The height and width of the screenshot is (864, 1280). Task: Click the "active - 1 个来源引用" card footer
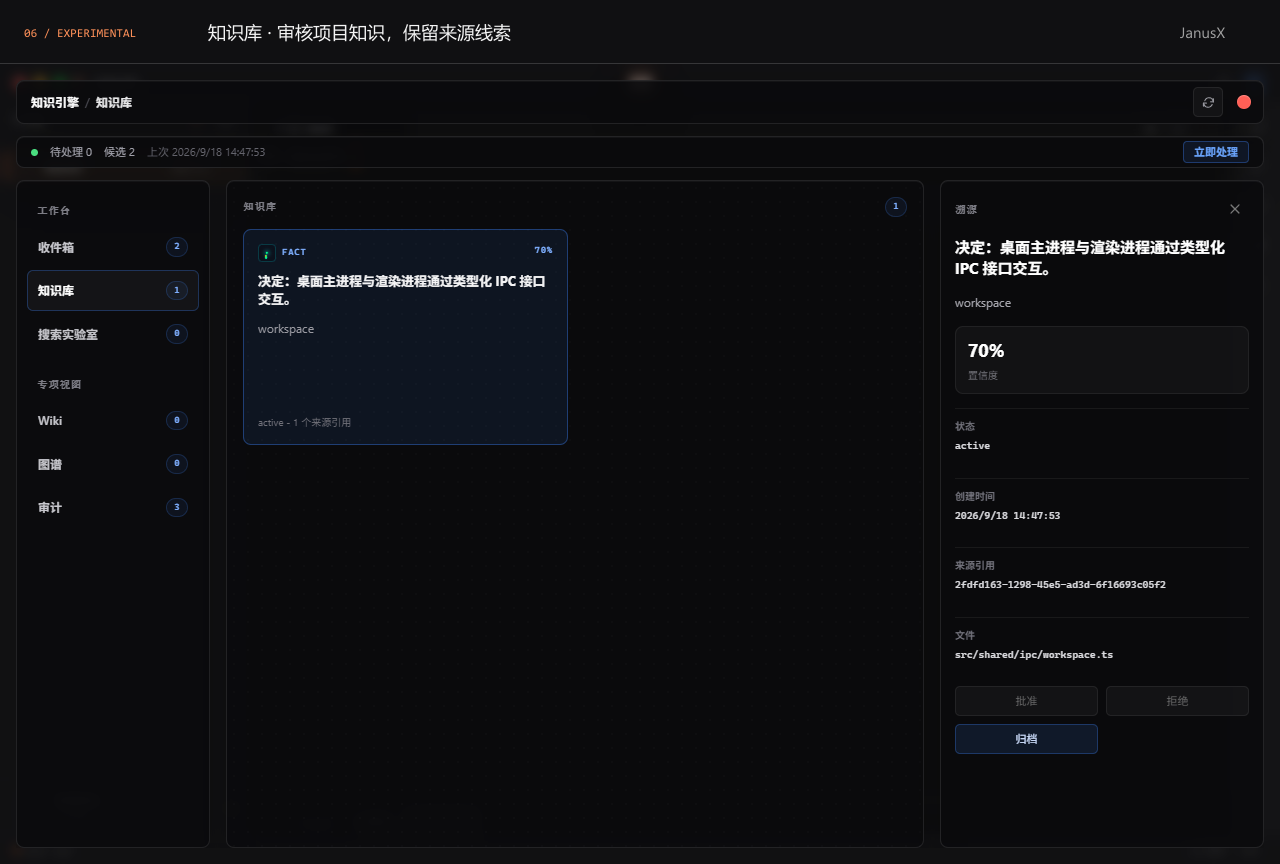304,423
